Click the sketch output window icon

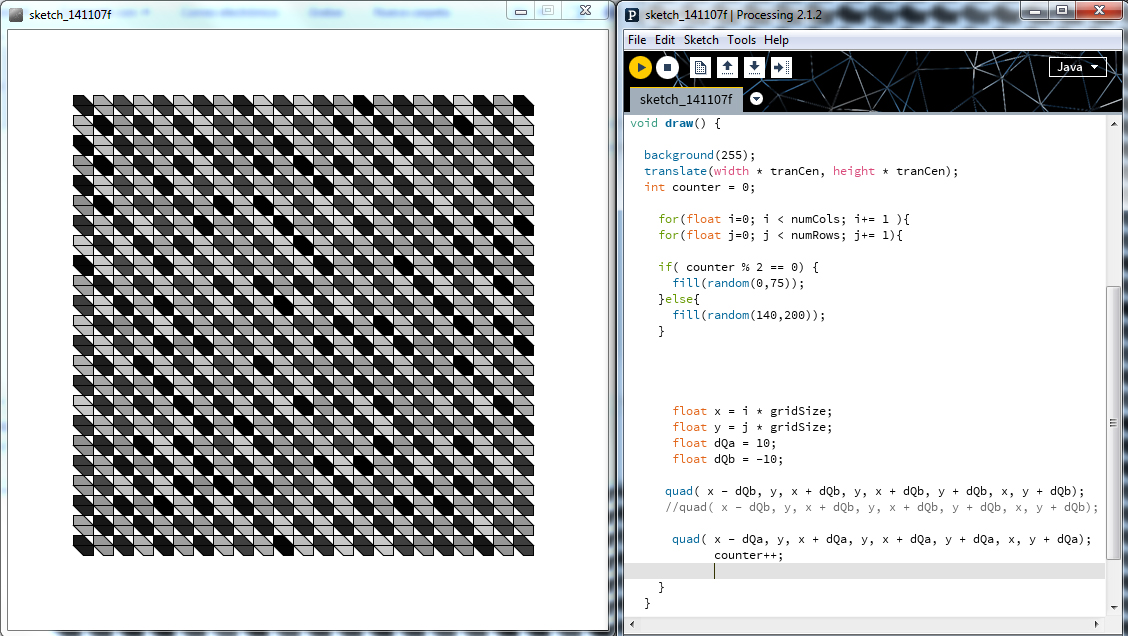(x=16, y=14)
